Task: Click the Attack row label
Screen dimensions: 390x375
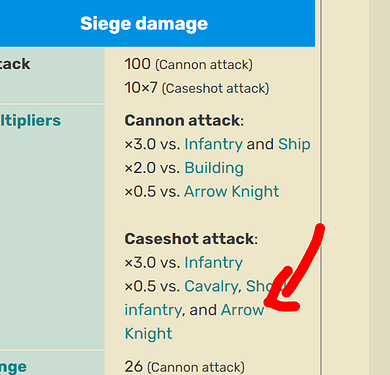Action: (x=15, y=64)
